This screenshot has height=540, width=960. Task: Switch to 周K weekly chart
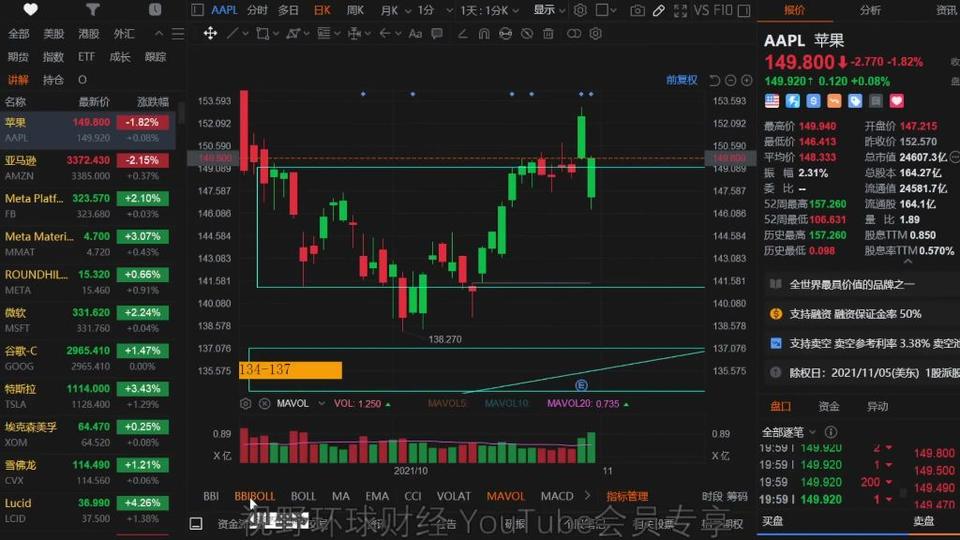click(355, 10)
